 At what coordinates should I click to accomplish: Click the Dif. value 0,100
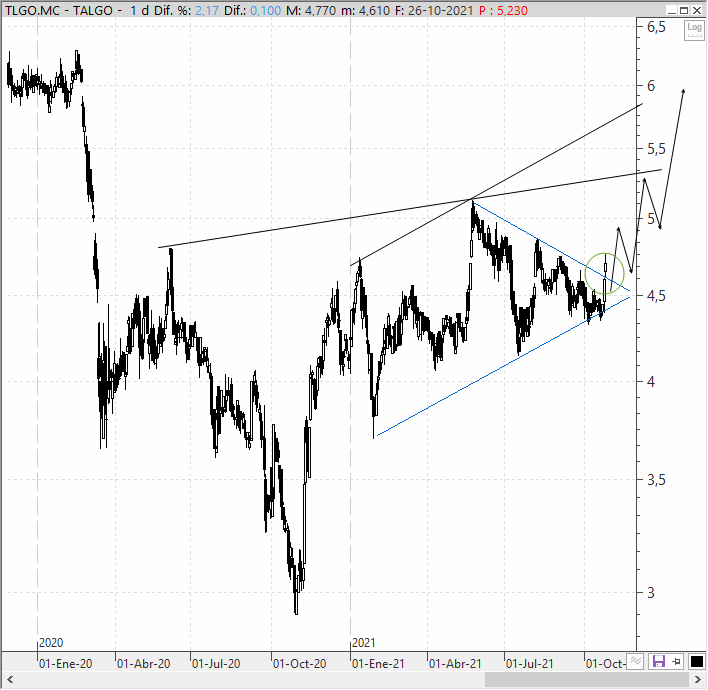click(266, 10)
